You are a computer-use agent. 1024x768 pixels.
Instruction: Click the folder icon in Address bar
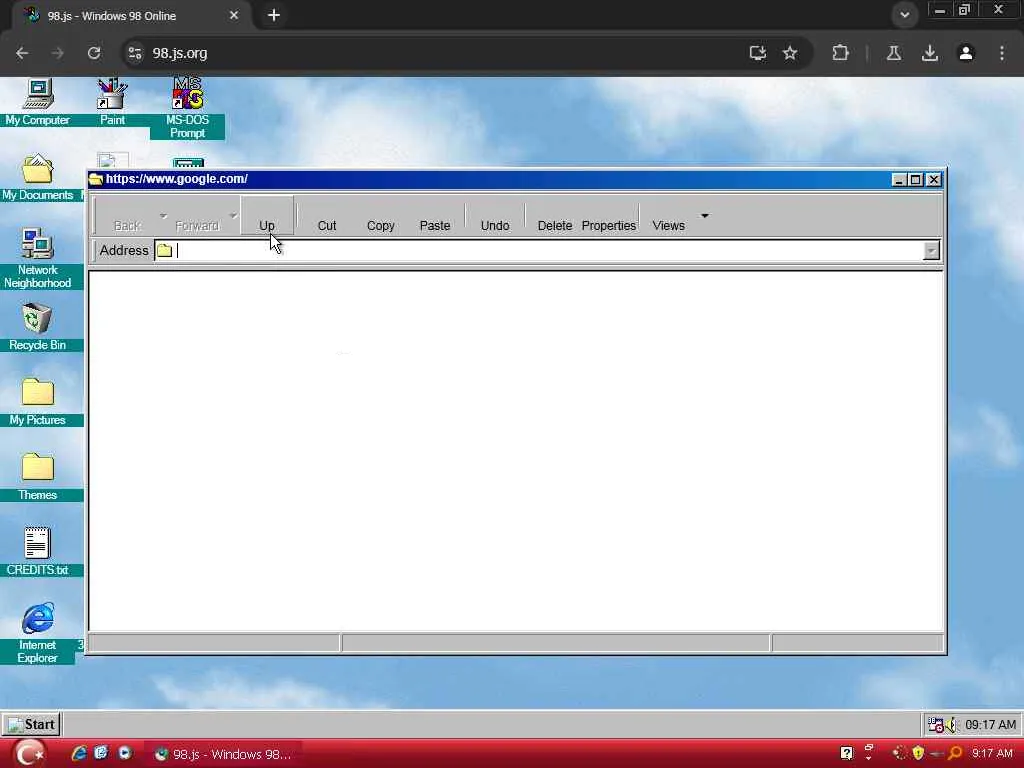165,251
